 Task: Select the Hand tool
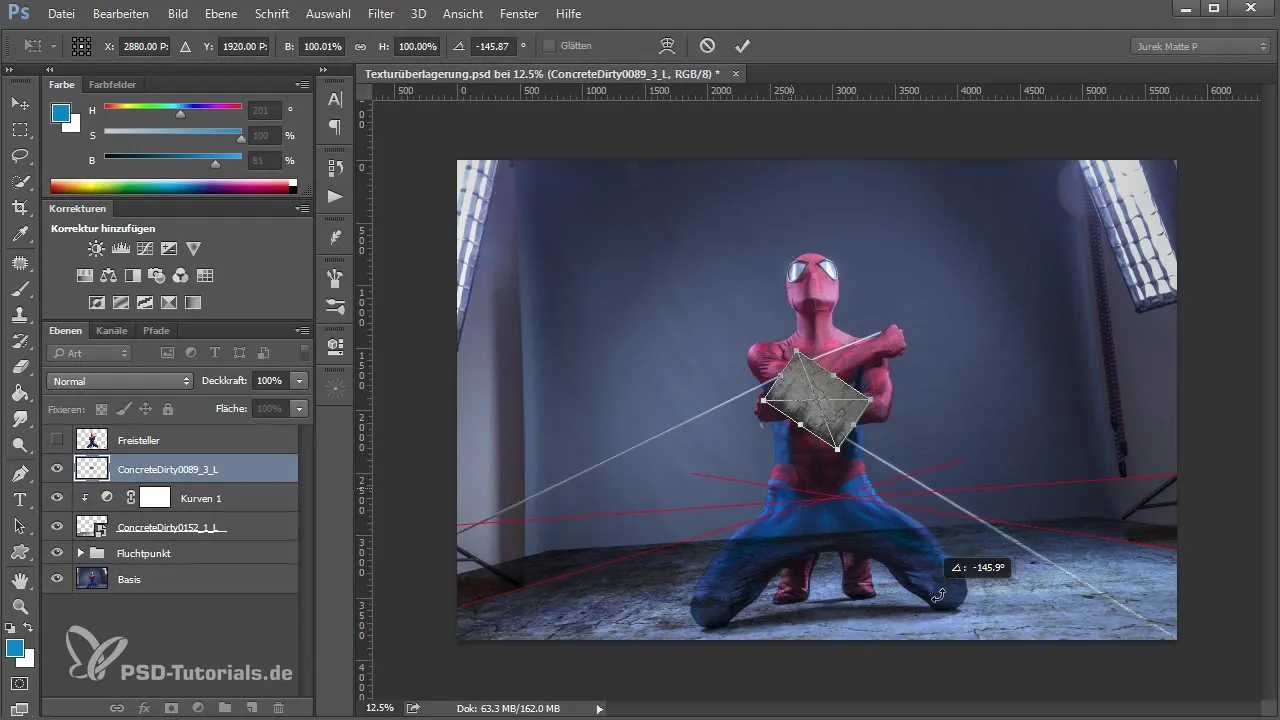coord(19,581)
